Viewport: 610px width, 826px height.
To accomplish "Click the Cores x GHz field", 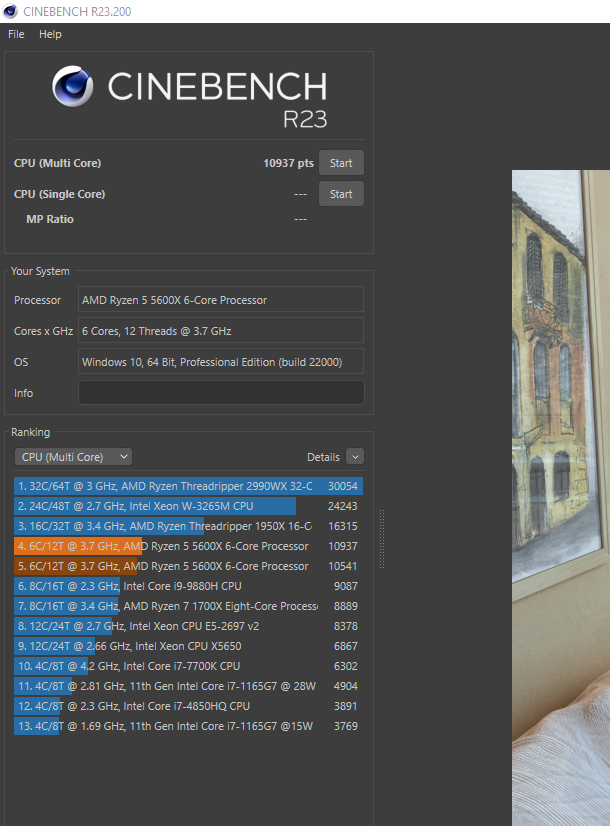I will [221, 330].
